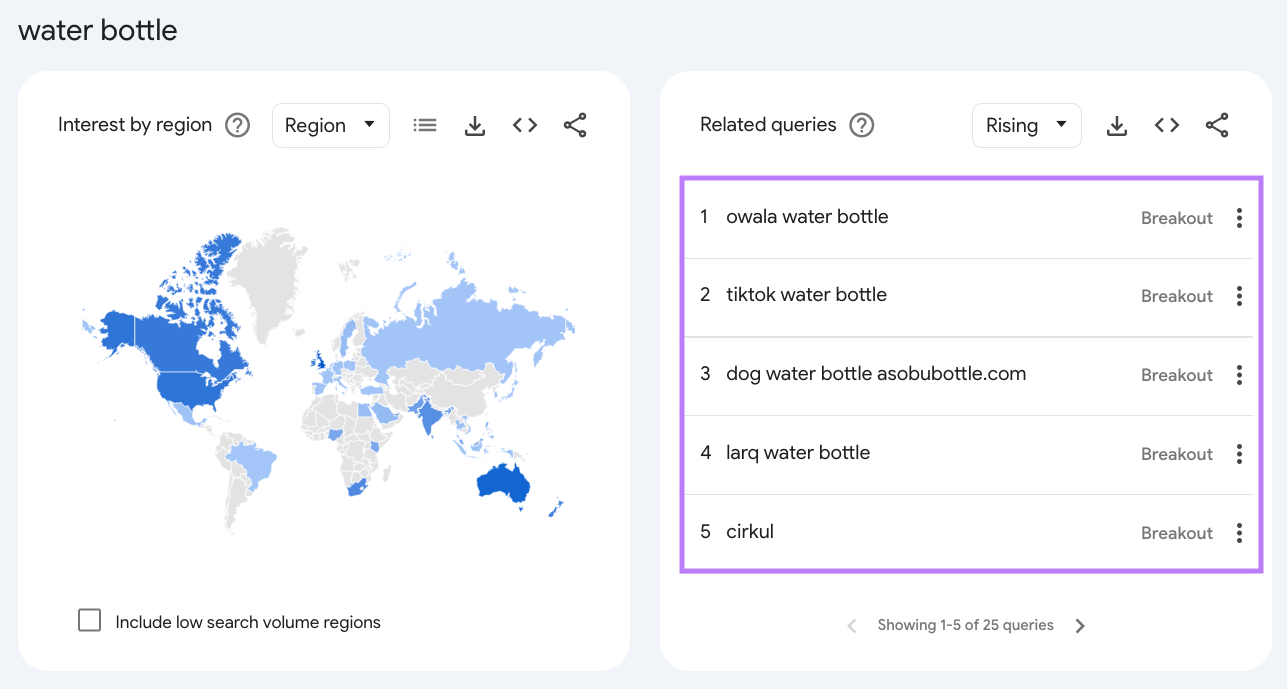The image size is (1287, 689).
Task: Open embed code for Related queries
Action: coord(1166,125)
